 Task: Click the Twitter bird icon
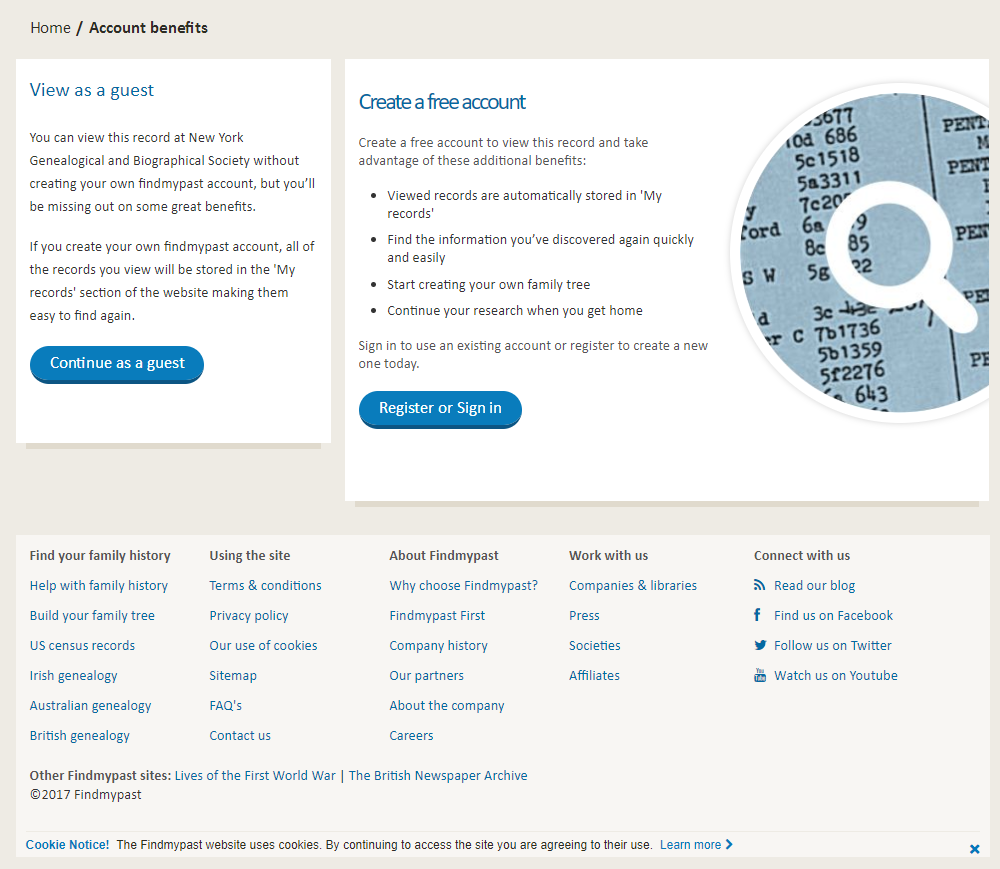(x=760, y=646)
